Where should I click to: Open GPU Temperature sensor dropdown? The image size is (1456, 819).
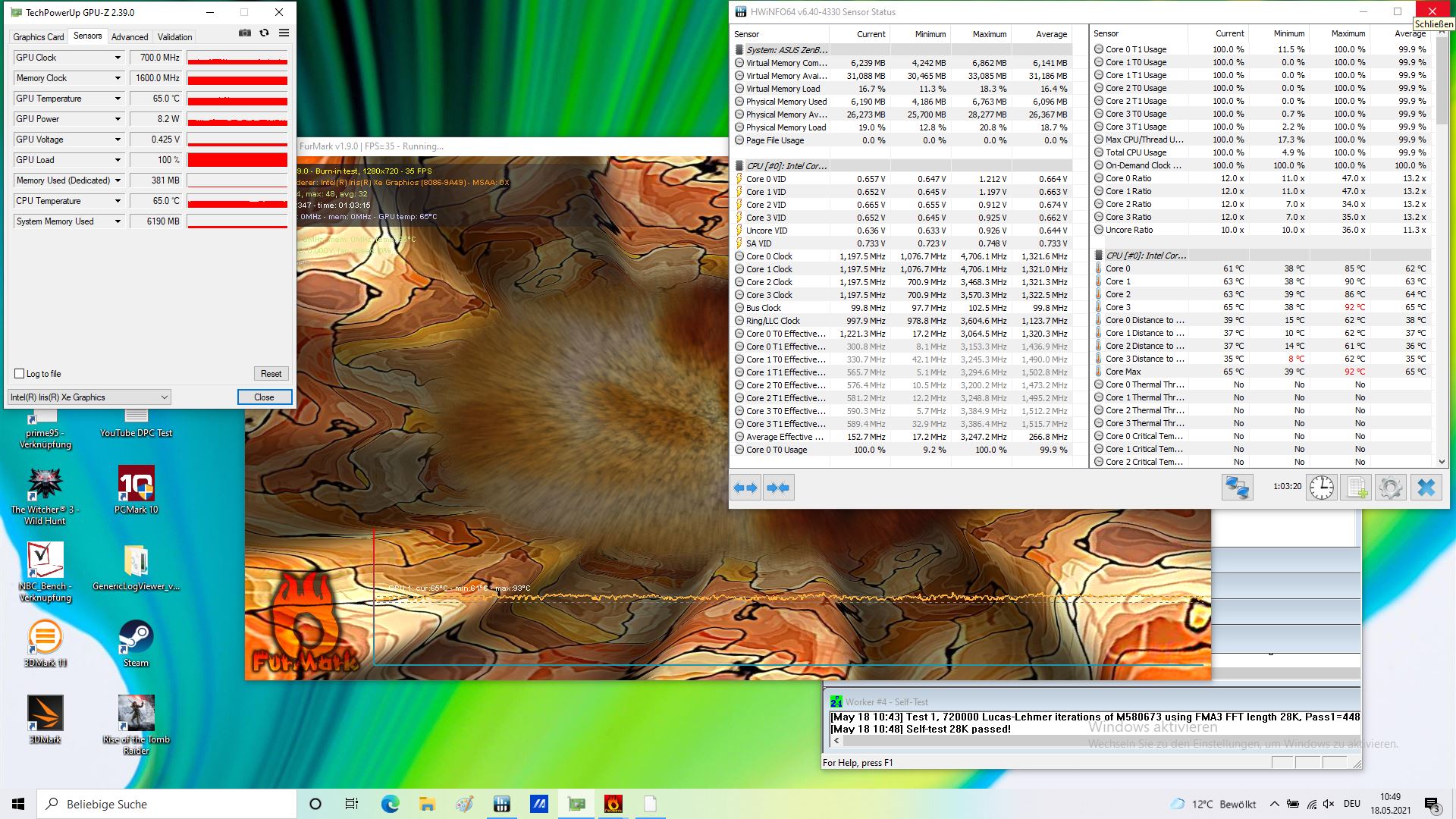pos(118,99)
